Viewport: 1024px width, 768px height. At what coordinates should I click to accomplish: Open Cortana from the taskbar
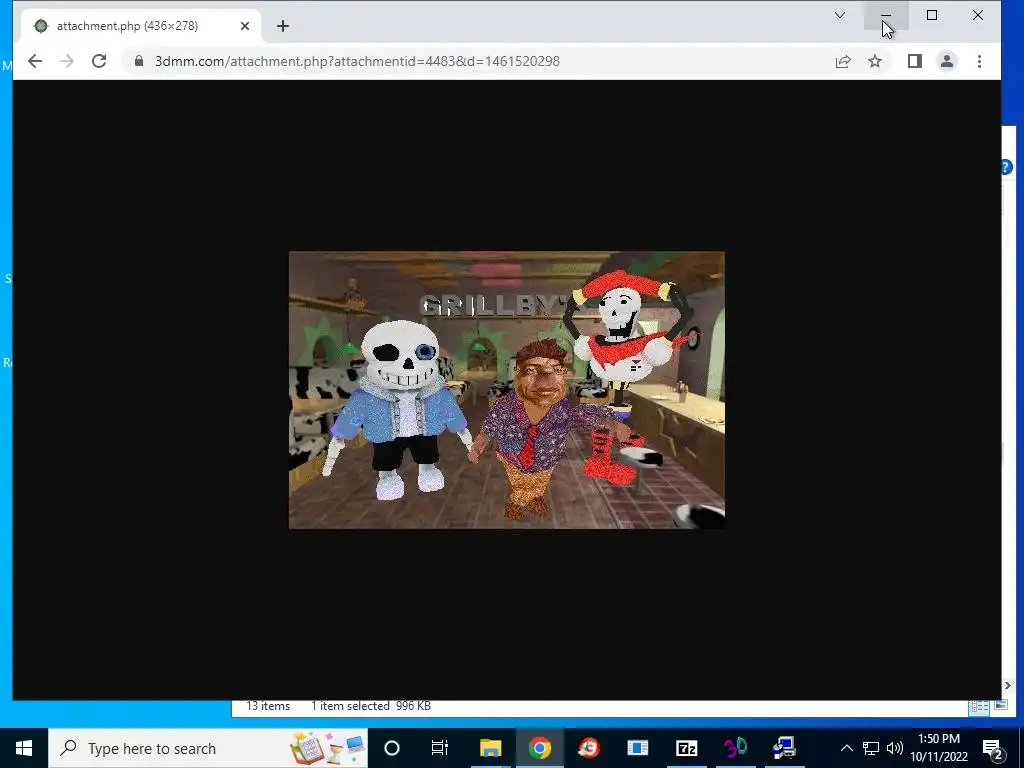point(392,748)
